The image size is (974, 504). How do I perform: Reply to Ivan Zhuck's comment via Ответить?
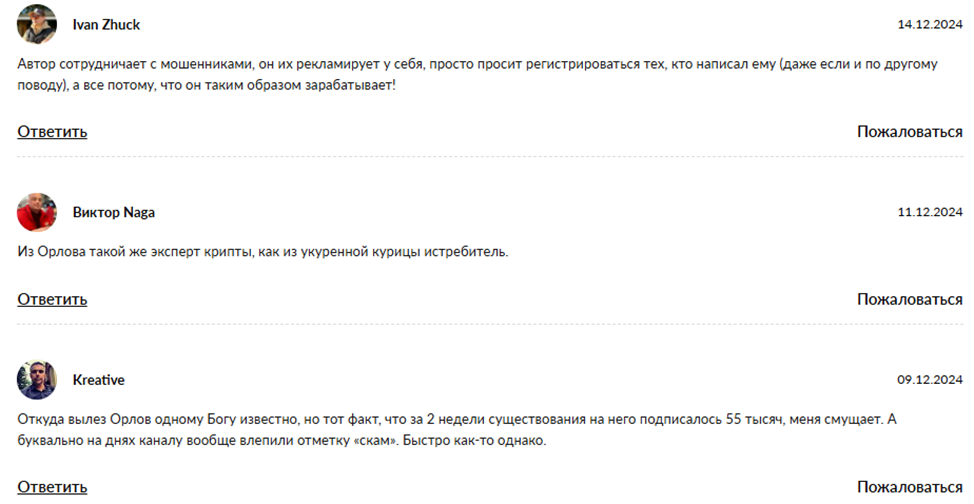pos(52,132)
